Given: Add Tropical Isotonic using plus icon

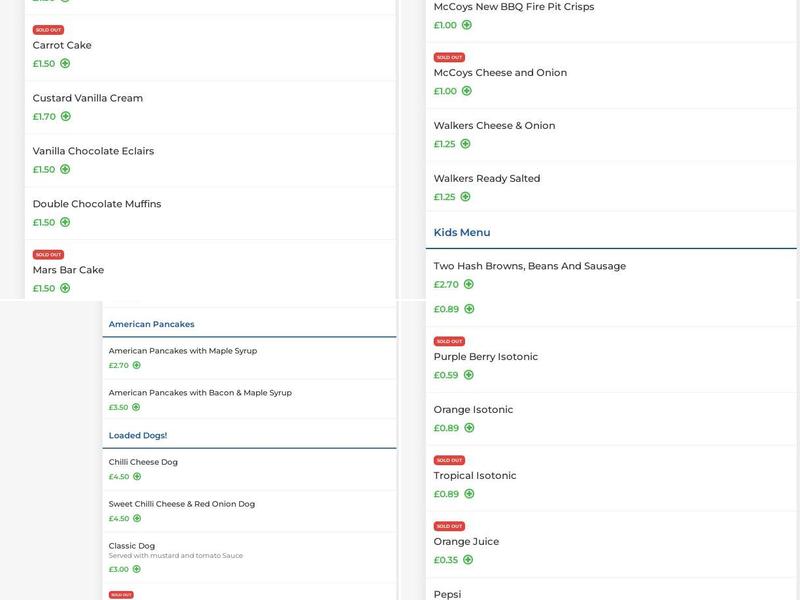Looking at the screenshot, I should point(468,494).
